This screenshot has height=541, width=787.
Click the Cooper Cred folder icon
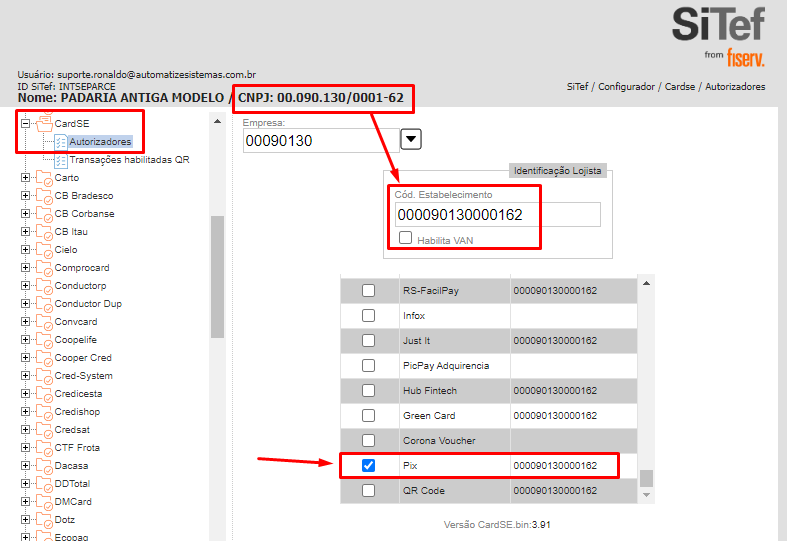tap(44, 358)
